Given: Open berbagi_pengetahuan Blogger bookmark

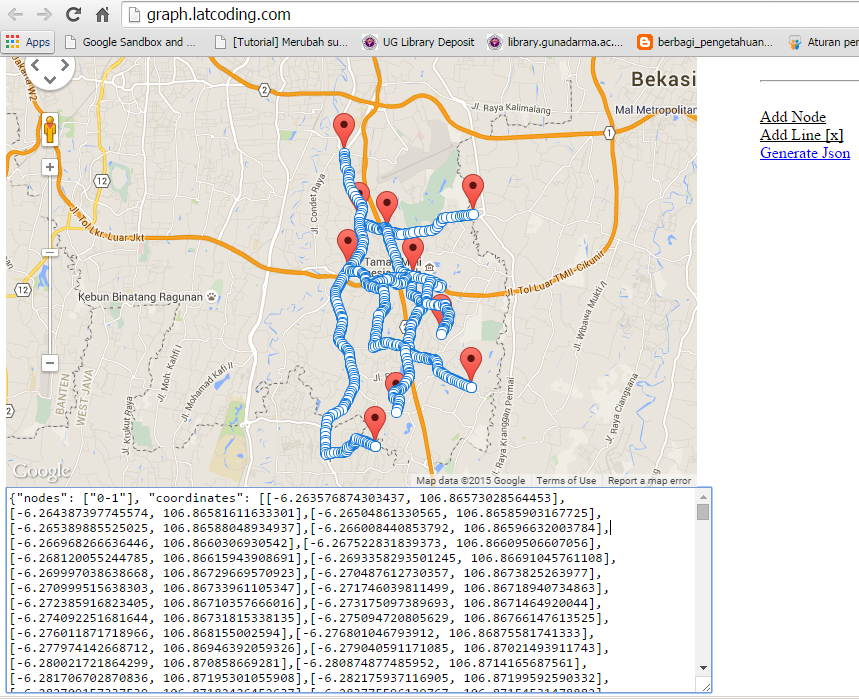Looking at the screenshot, I should pyautogui.click(x=705, y=42).
